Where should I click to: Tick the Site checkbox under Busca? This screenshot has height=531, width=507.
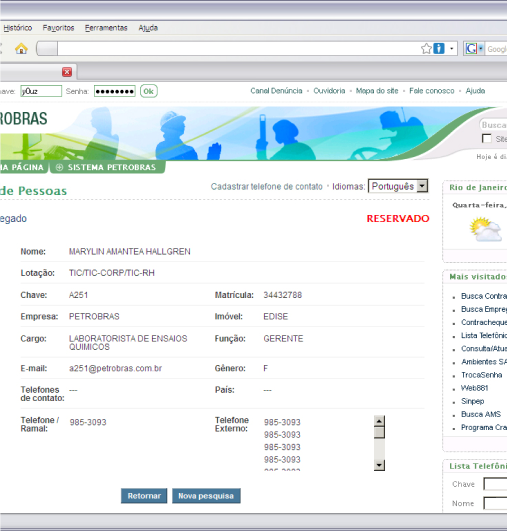click(x=486, y=139)
